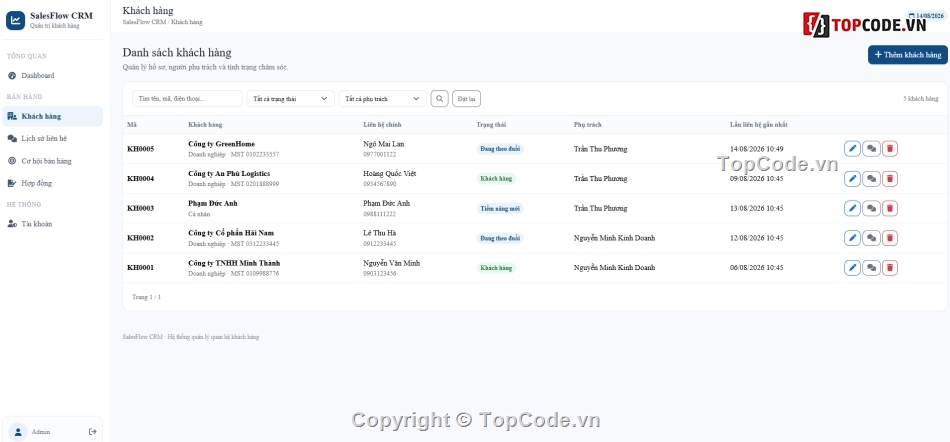The height and width of the screenshot is (442, 950).
Task: Edit customer KH0005 with pencil icon
Action: pyautogui.click(x=852, y=149)
